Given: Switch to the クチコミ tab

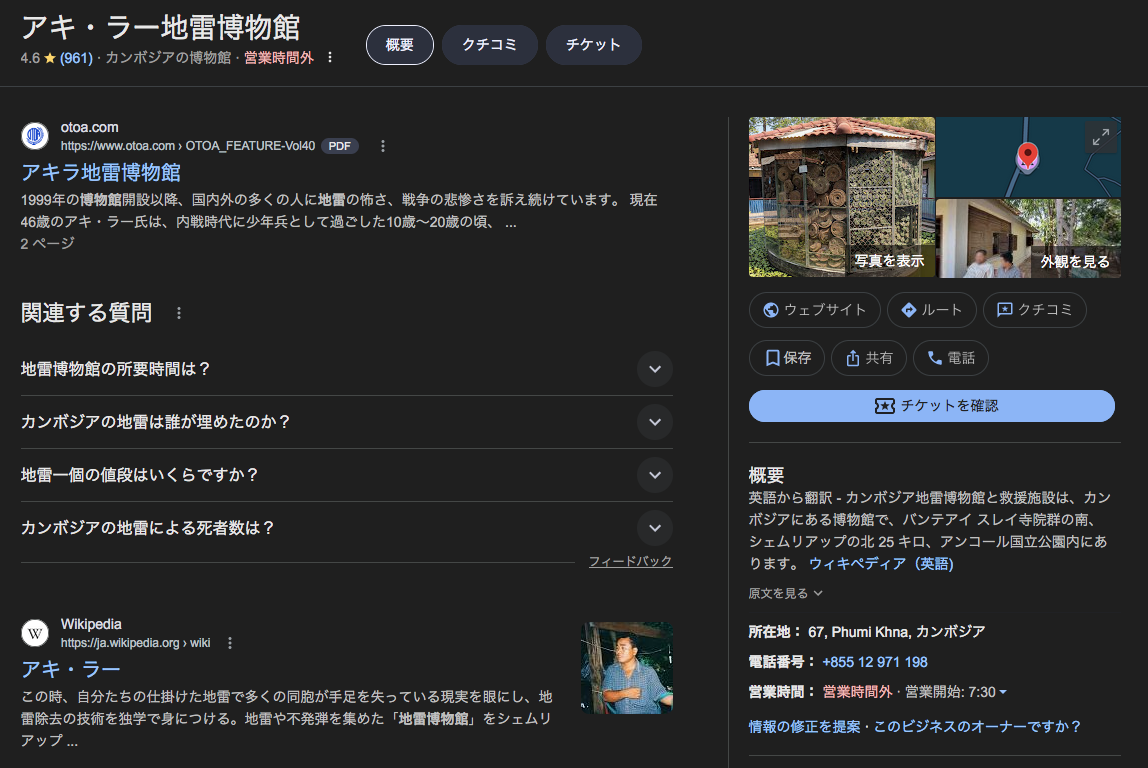Looking at the screenshot, I should 489,45.
